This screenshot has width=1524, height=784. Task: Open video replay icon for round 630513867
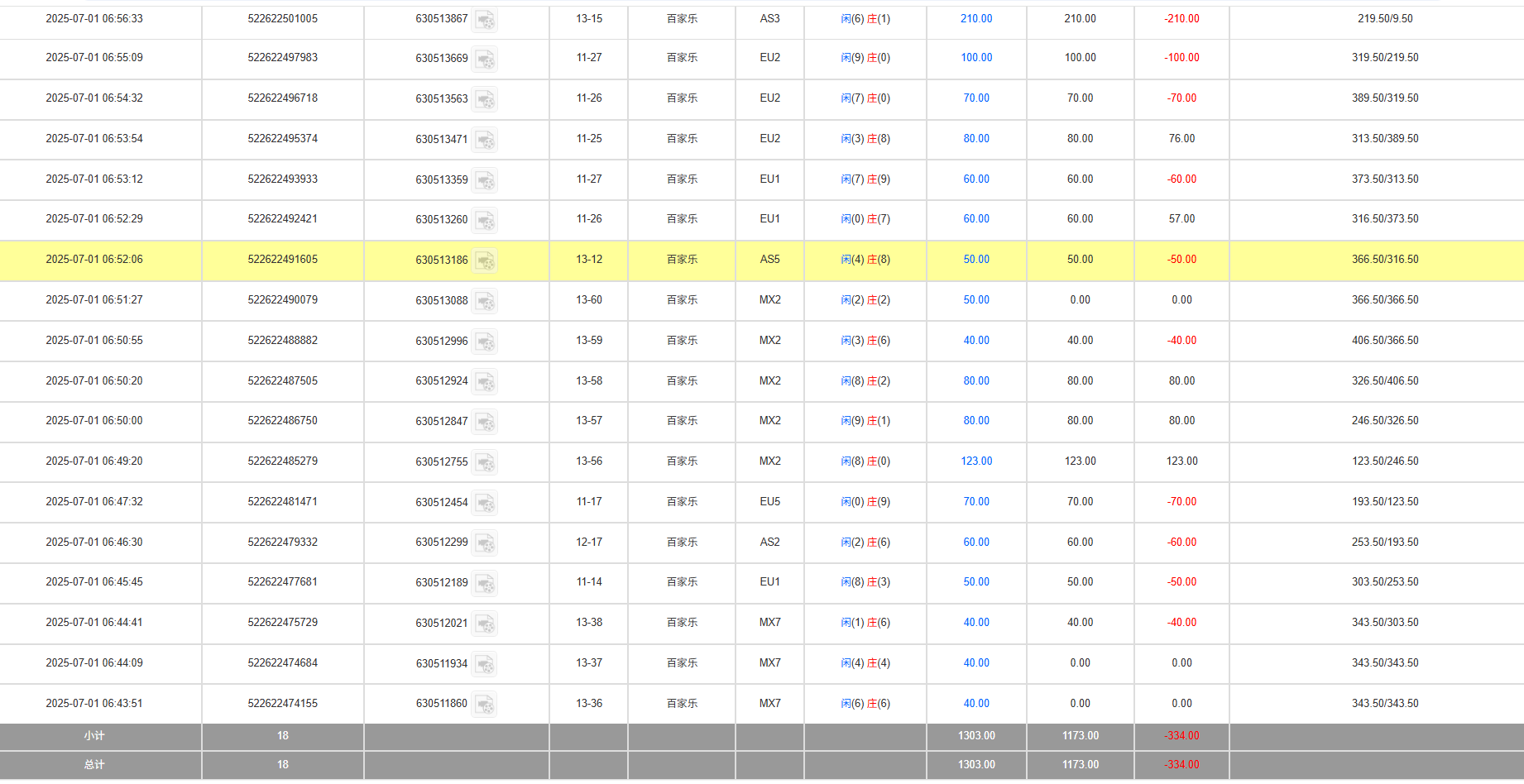point(485,20)
